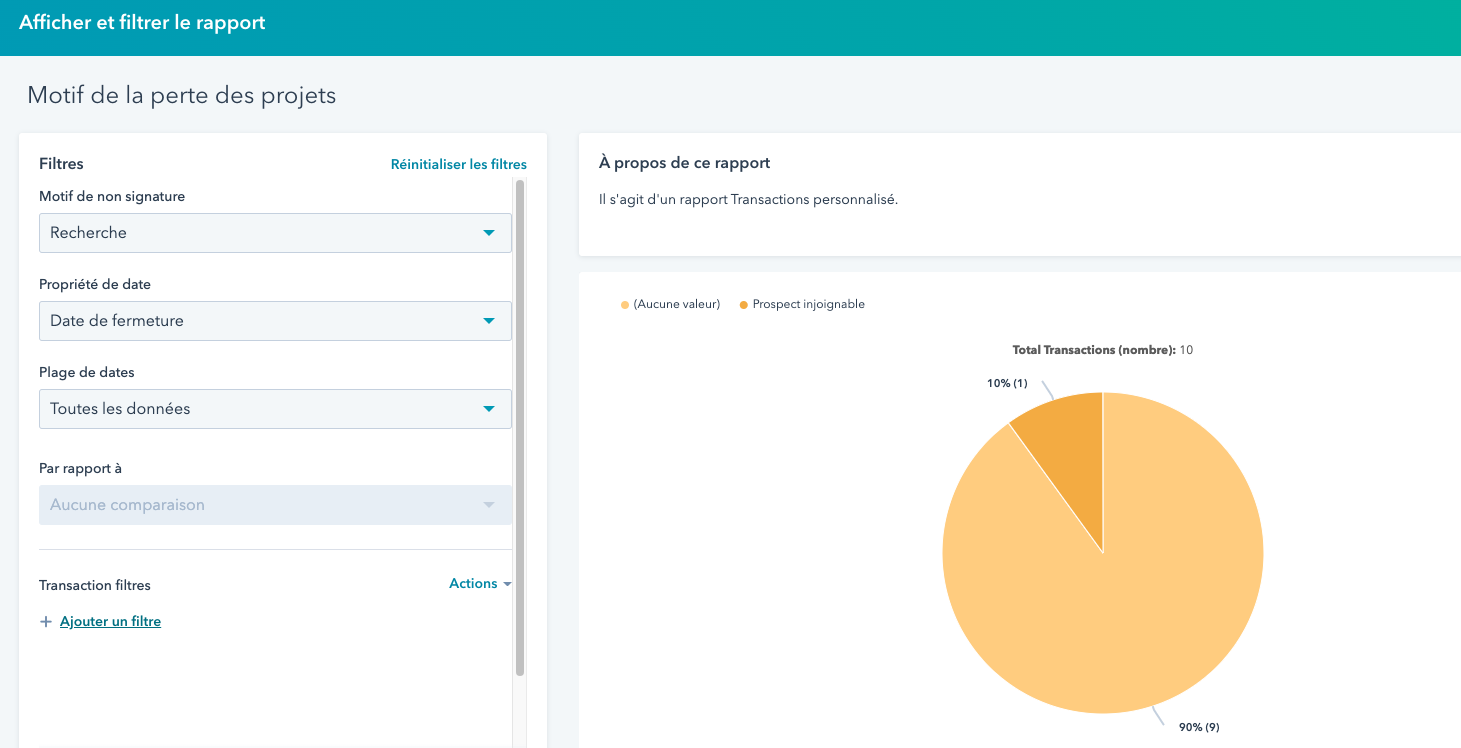1461x748 pixels.
Task: Expand the Toutes les données date range dropdown
Action: click(x=275, y=409)
